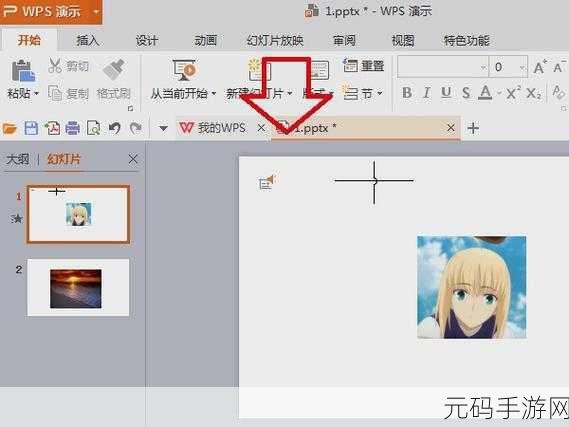Open the 设计 ribbon tab

[x=147, y=40]
